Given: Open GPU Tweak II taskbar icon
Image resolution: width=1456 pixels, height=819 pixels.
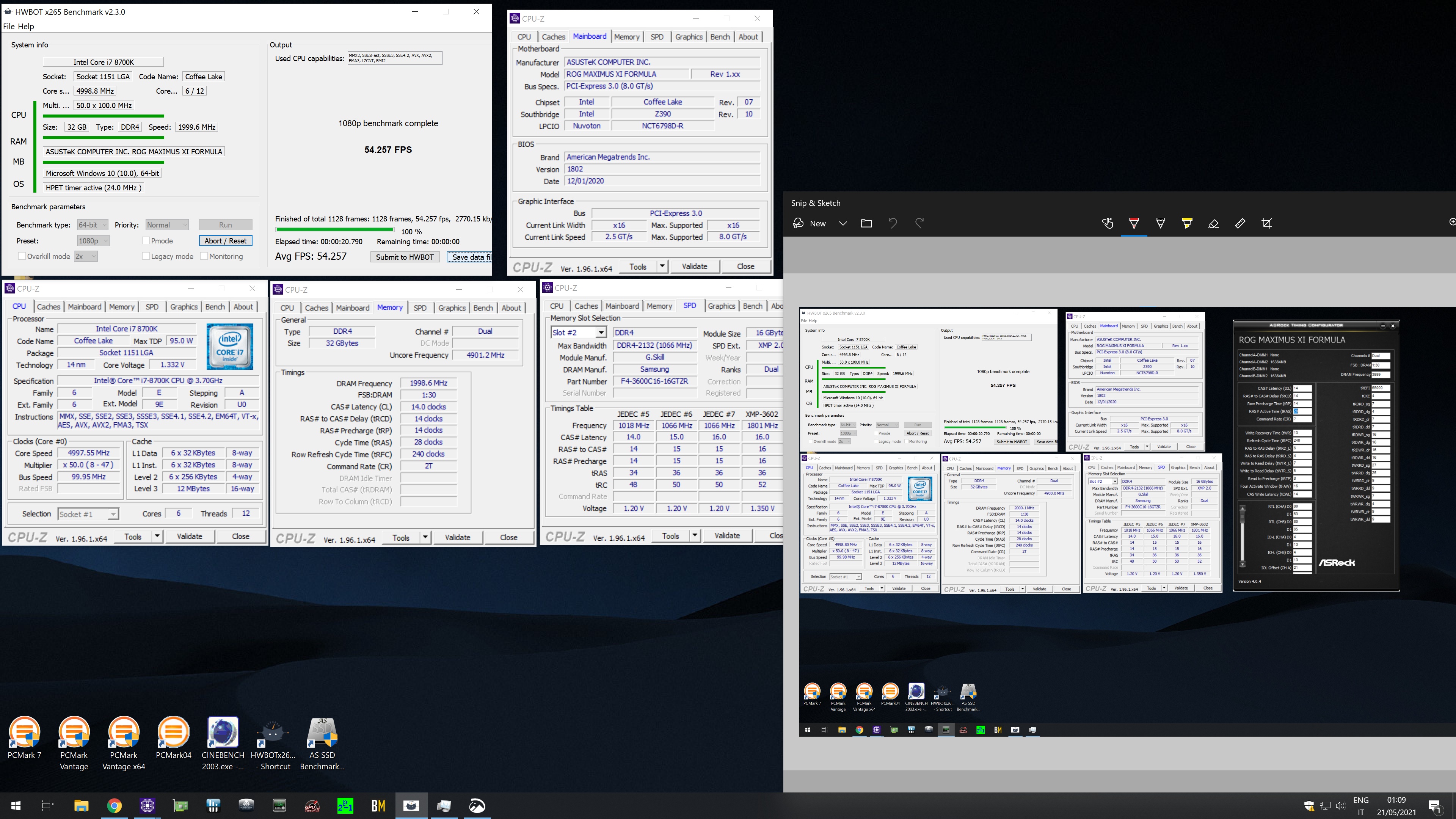Looking at the screenshot, I should click(312, 805).
